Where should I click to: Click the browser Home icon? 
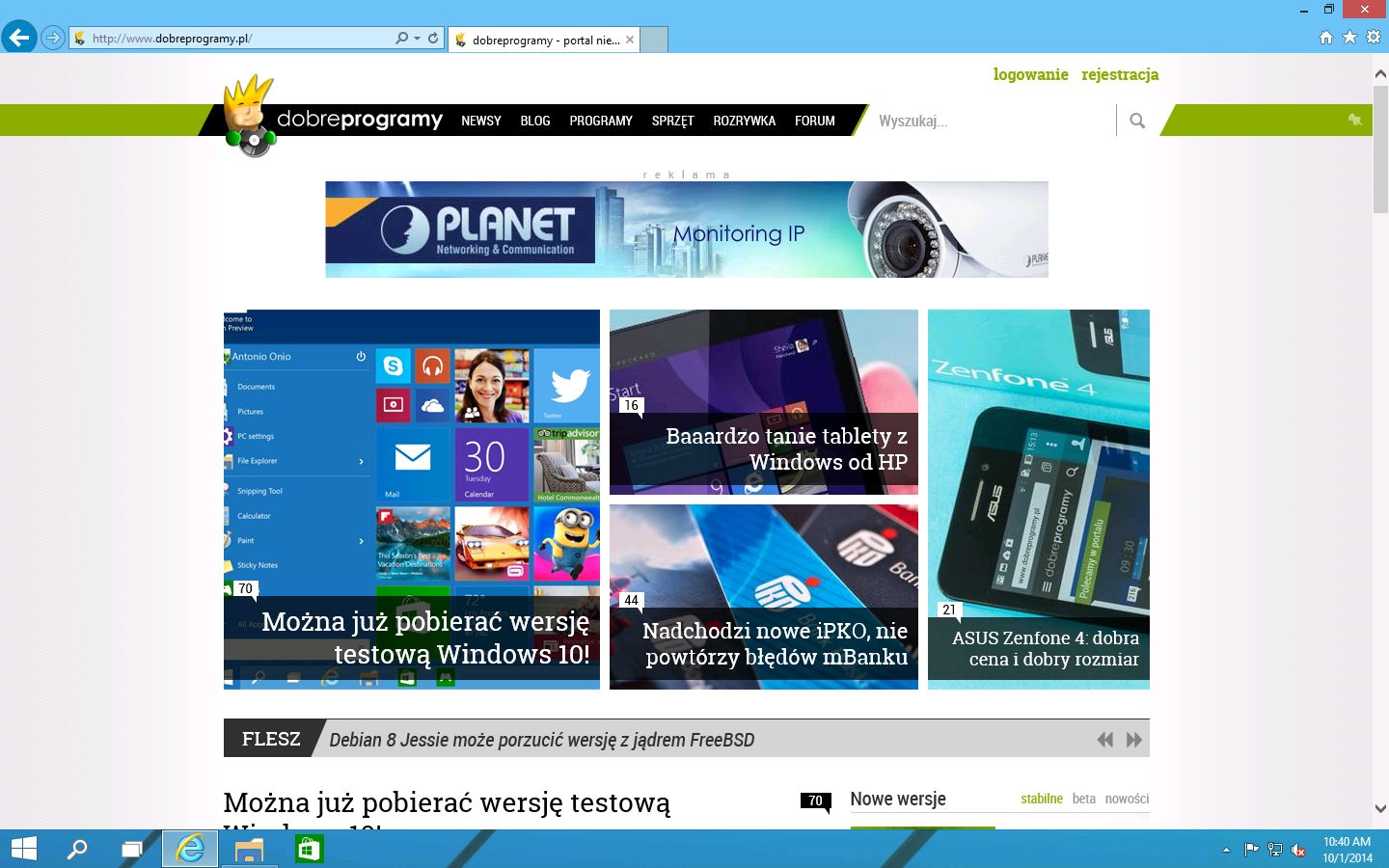tap(1326, 38)
